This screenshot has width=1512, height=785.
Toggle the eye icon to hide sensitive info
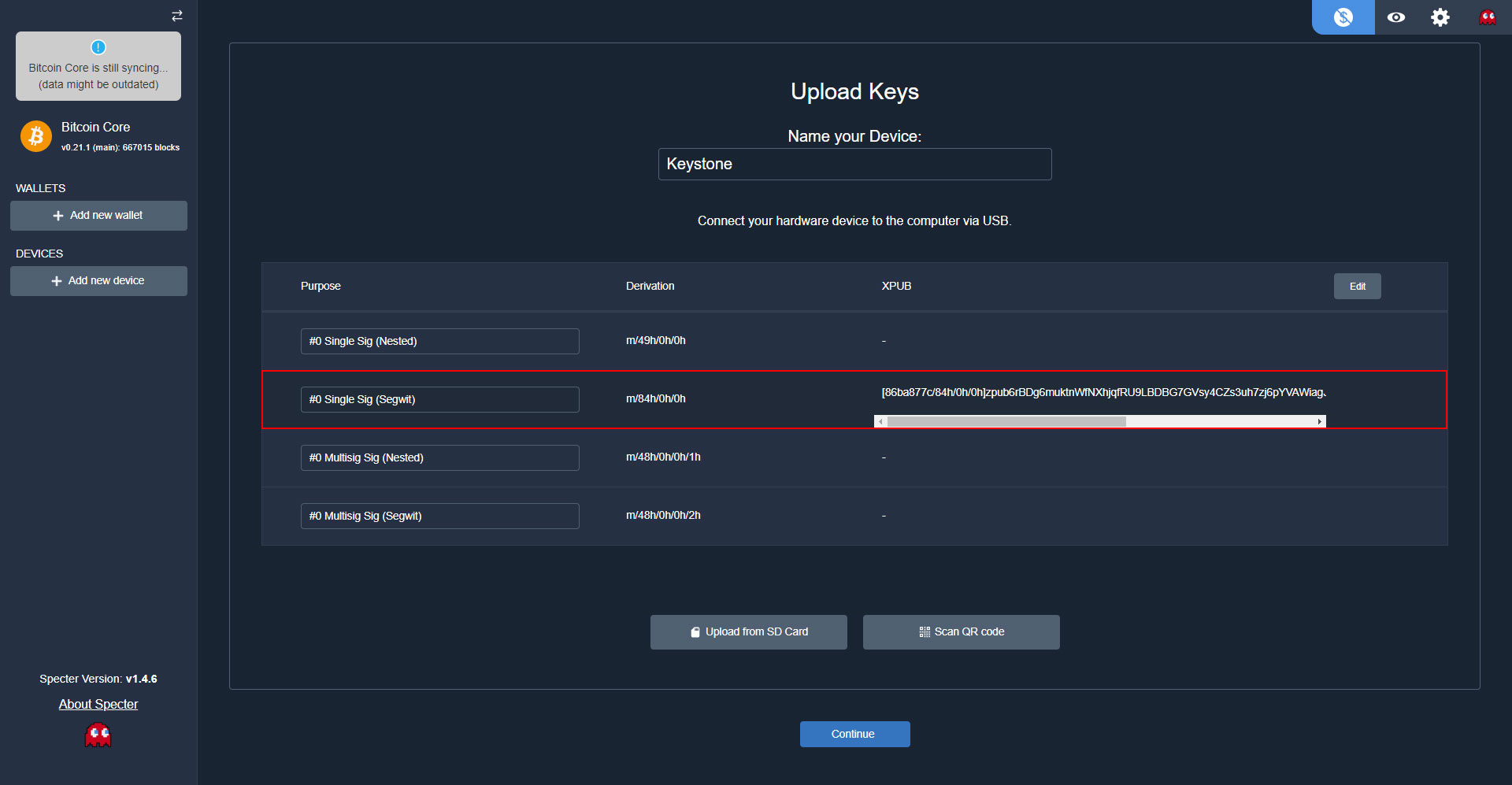(1395, 17)
